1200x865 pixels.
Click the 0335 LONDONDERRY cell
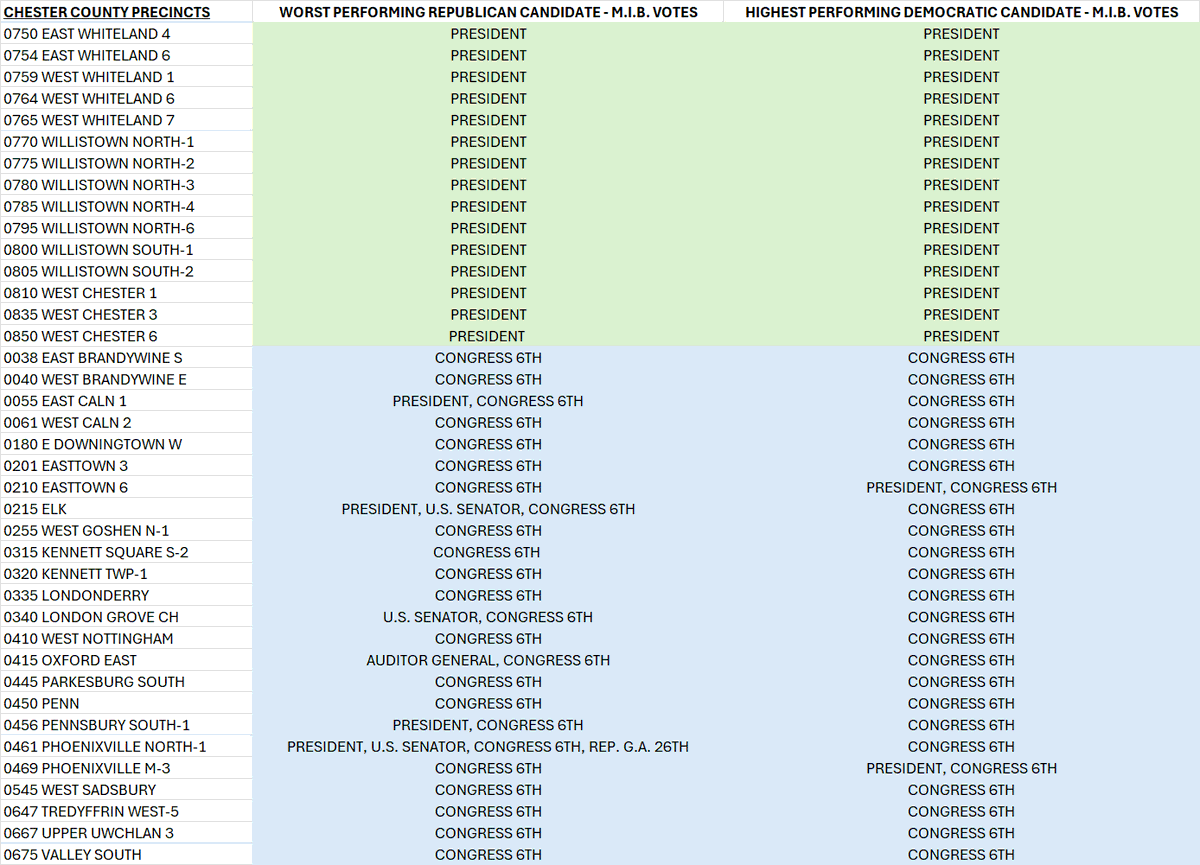pos(126,595)
